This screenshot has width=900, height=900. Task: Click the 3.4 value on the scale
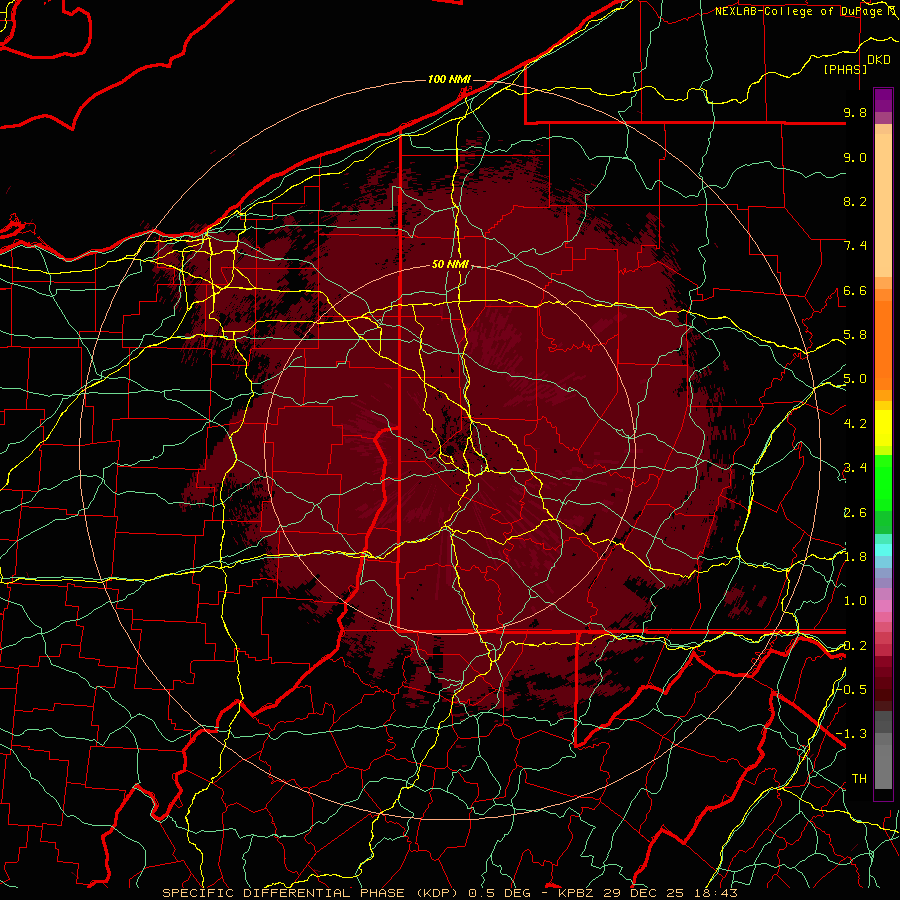click(855, 468)
